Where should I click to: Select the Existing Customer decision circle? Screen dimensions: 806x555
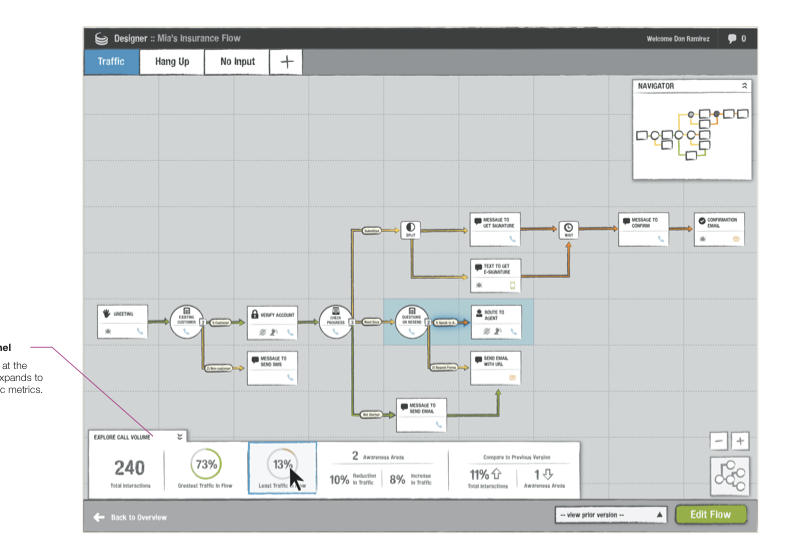187,322
